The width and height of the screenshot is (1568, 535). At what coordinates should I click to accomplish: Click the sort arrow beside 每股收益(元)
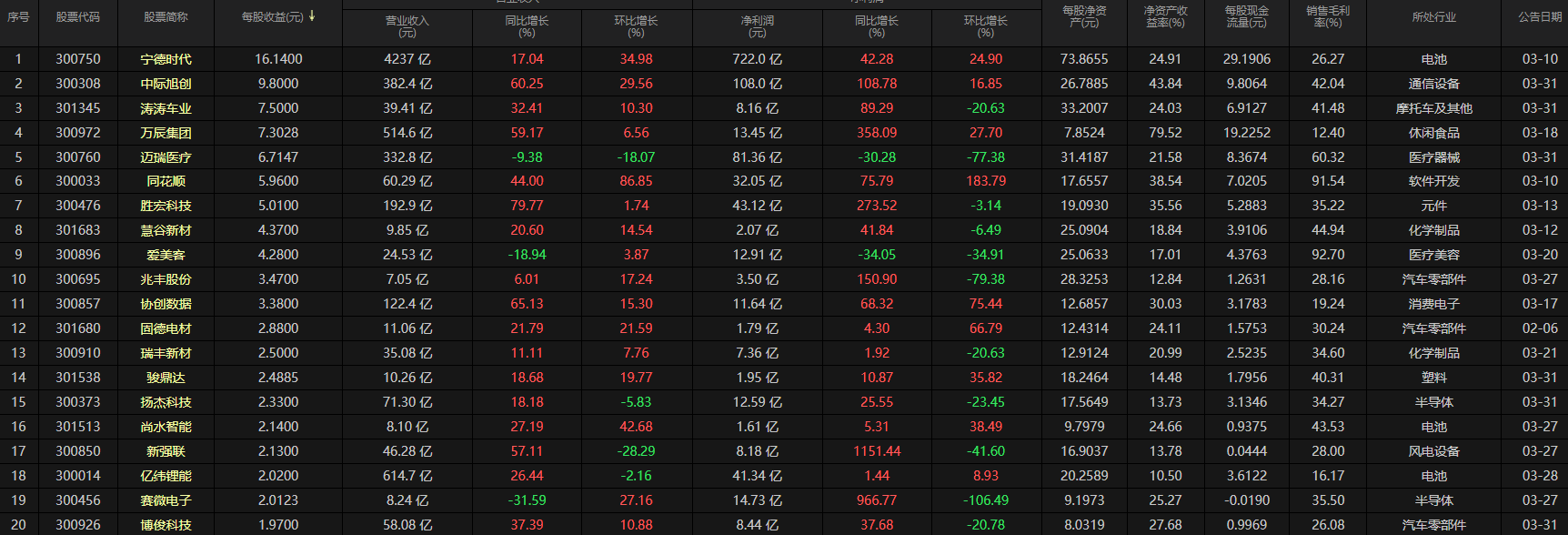[x=312, y=16]
